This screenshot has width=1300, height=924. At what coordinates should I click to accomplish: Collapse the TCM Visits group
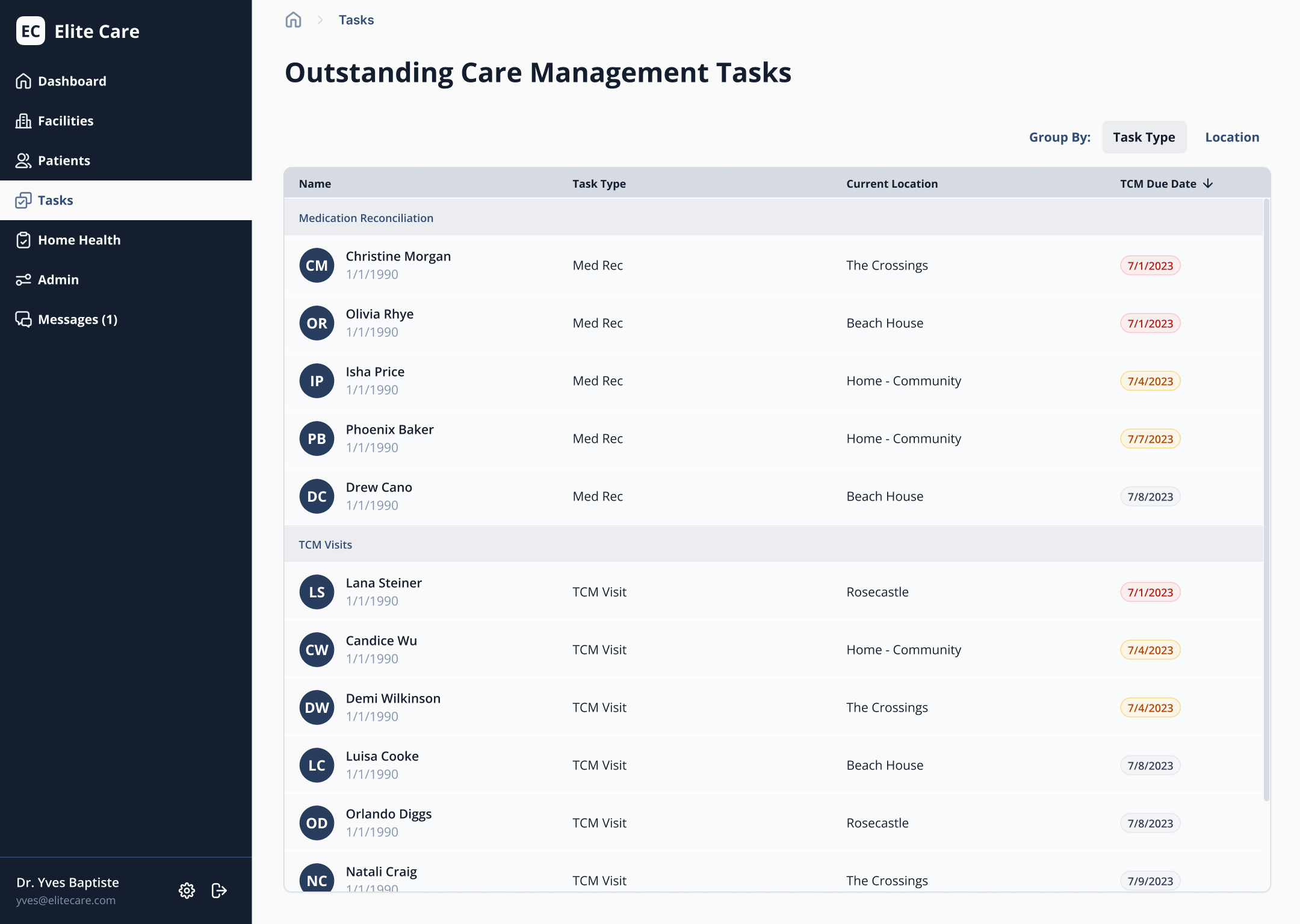click(x=326, y=544)
